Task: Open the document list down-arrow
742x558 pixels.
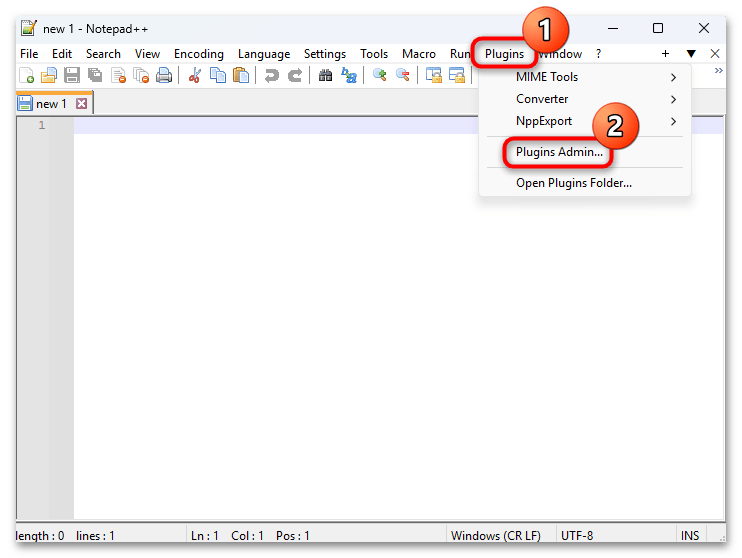Action: point(691,54)
